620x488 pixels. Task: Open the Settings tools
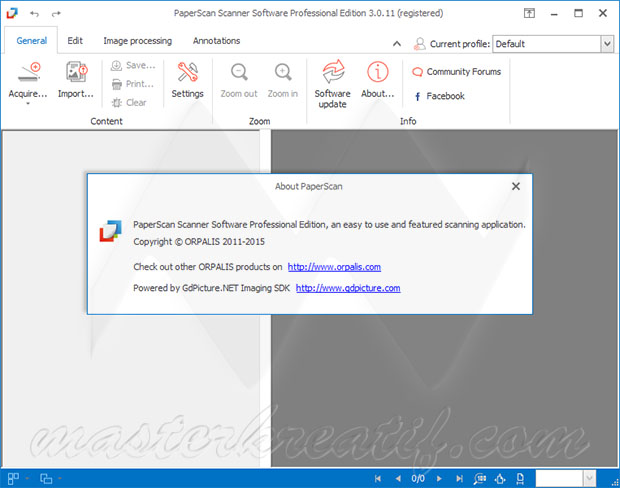pos(187,80)
